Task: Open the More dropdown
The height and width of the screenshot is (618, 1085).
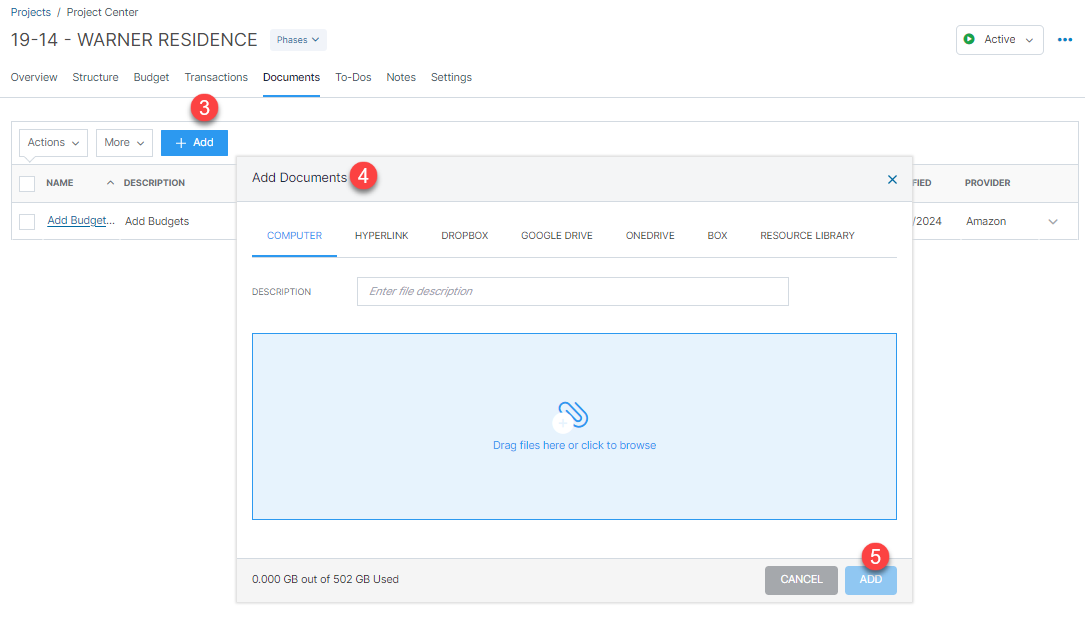Action: 123,142
